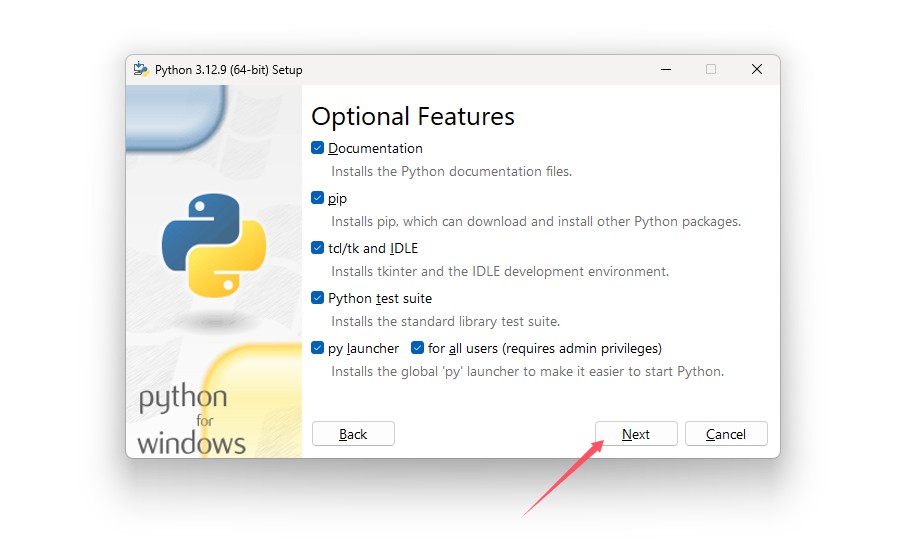This screenshot has width=902, height=544.
Task: Click the Next button
Action: [x=636, y=434]
